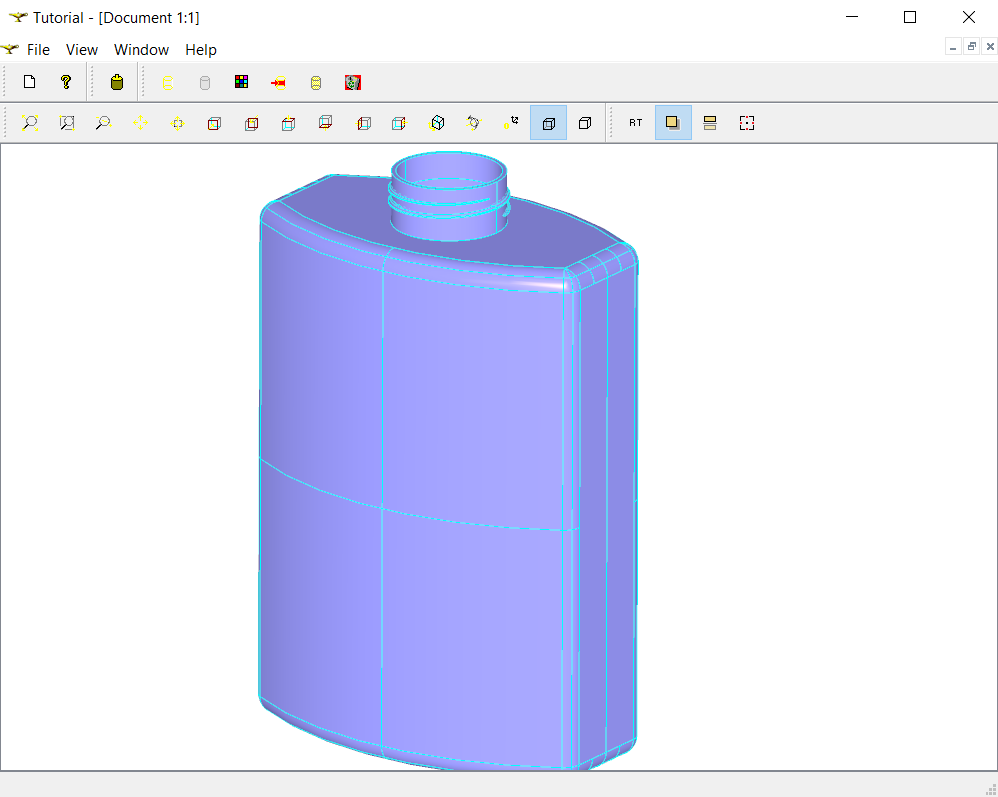Run the bottle creation command

[x=116, y=82]
